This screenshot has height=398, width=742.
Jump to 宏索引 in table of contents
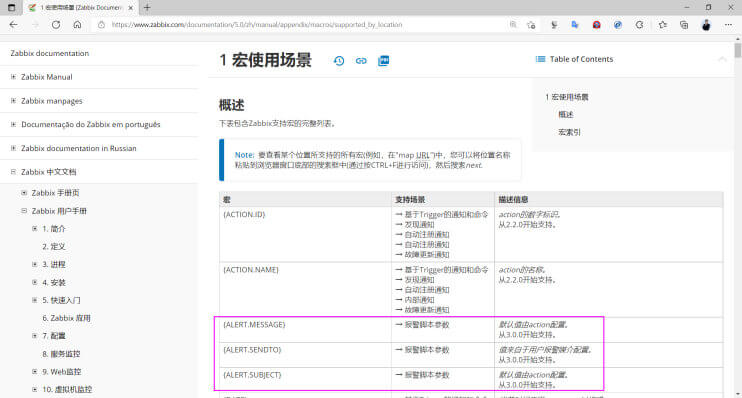coord(569,133)
